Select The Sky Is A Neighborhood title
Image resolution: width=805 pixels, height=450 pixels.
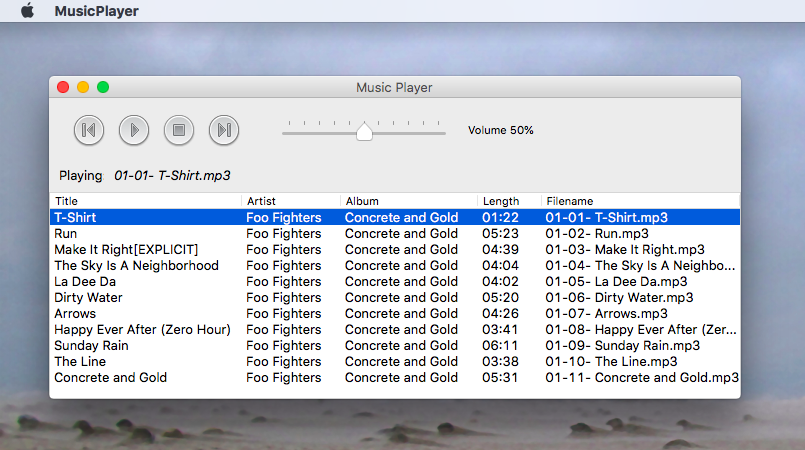tap(137, 265)
